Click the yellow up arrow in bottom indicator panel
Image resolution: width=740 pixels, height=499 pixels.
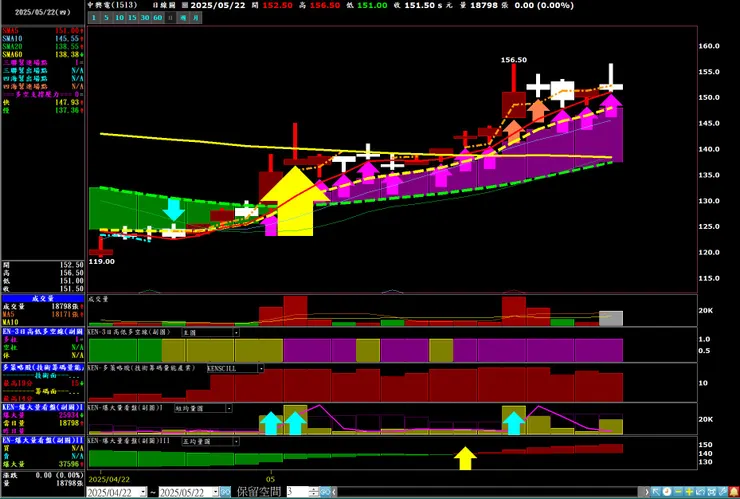465,458
